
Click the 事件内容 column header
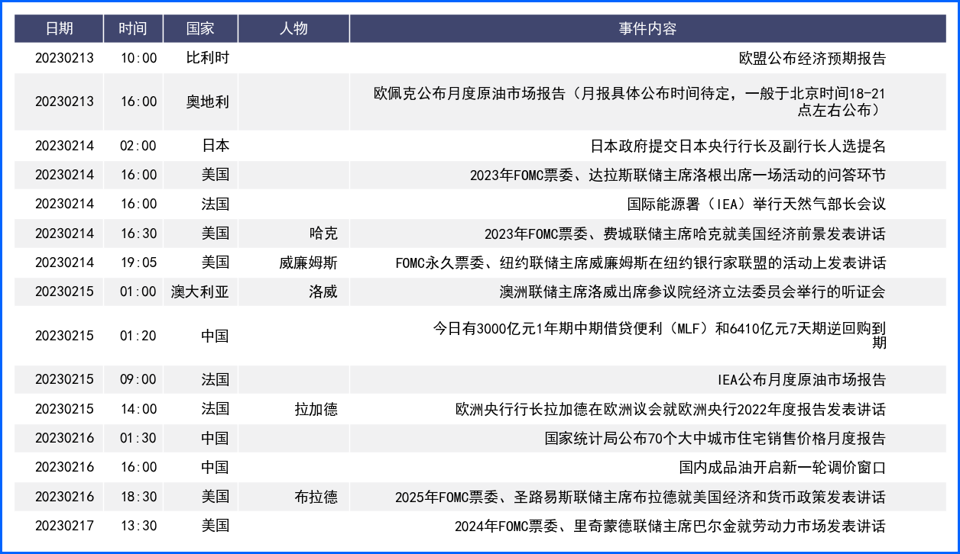(x=648, y=29)
